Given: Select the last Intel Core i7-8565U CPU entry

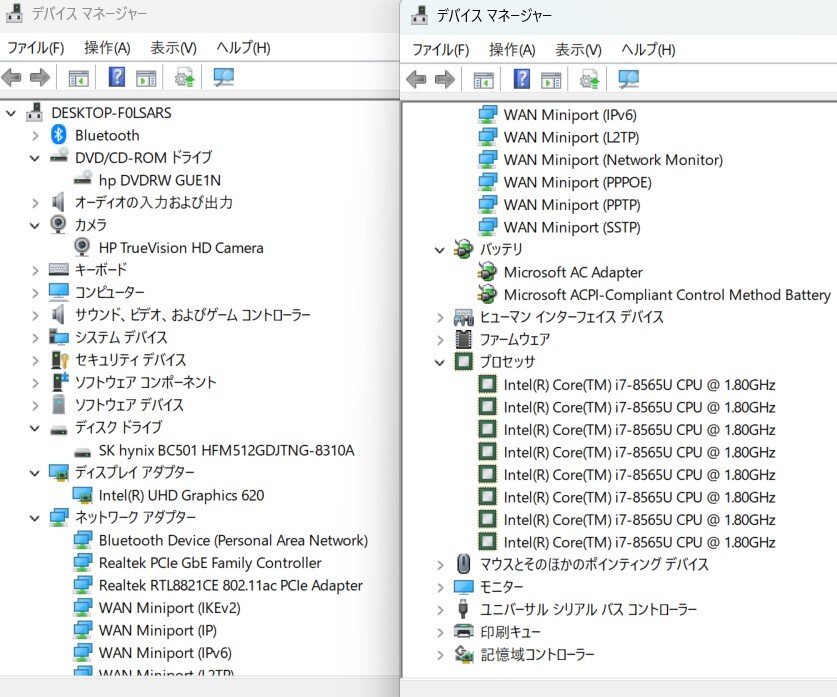Looking at the screenshot, I should 639,542.
